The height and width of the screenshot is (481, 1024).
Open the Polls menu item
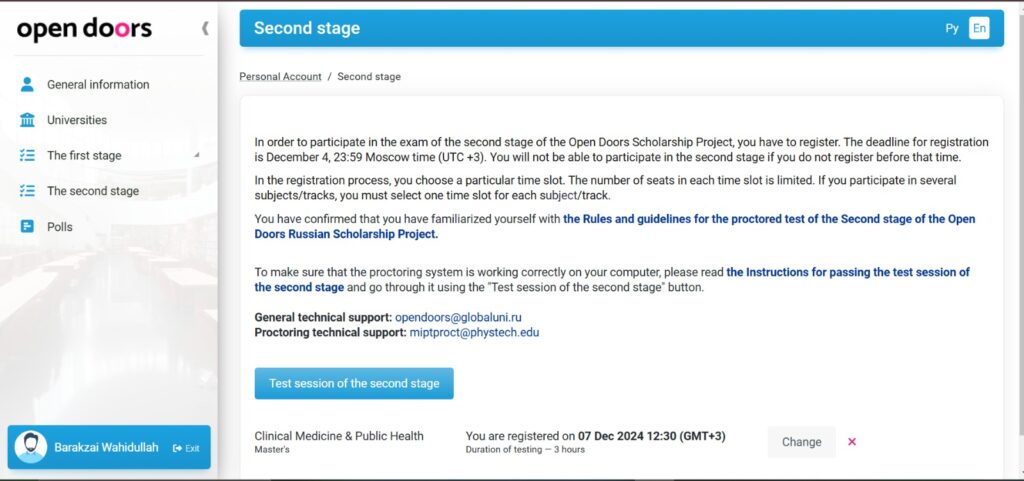[x=59, y=227]
